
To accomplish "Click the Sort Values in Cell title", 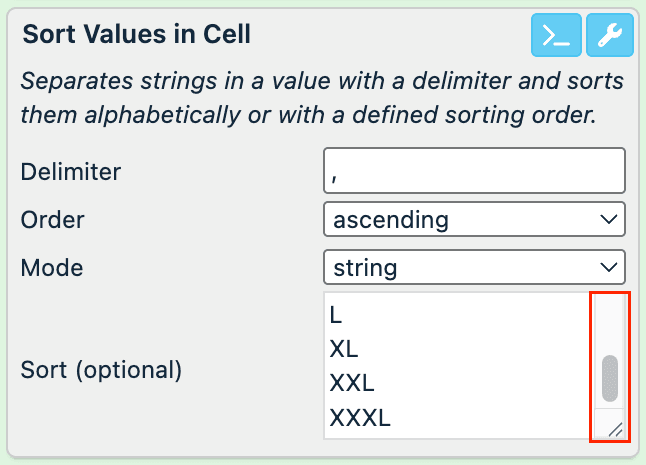I will coord(136,35).
